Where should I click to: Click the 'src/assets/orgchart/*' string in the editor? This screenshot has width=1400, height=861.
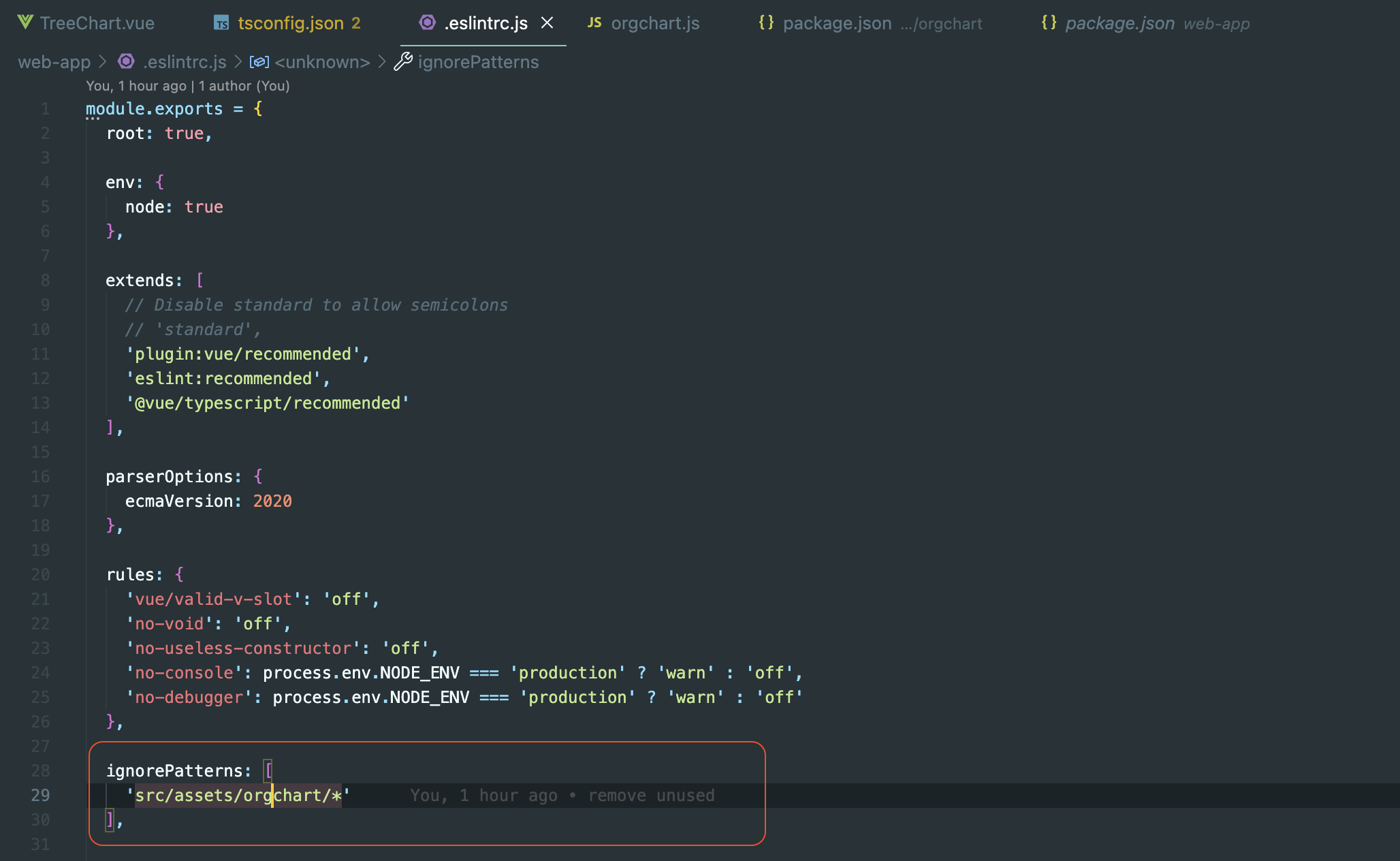(x=237, y=795)
